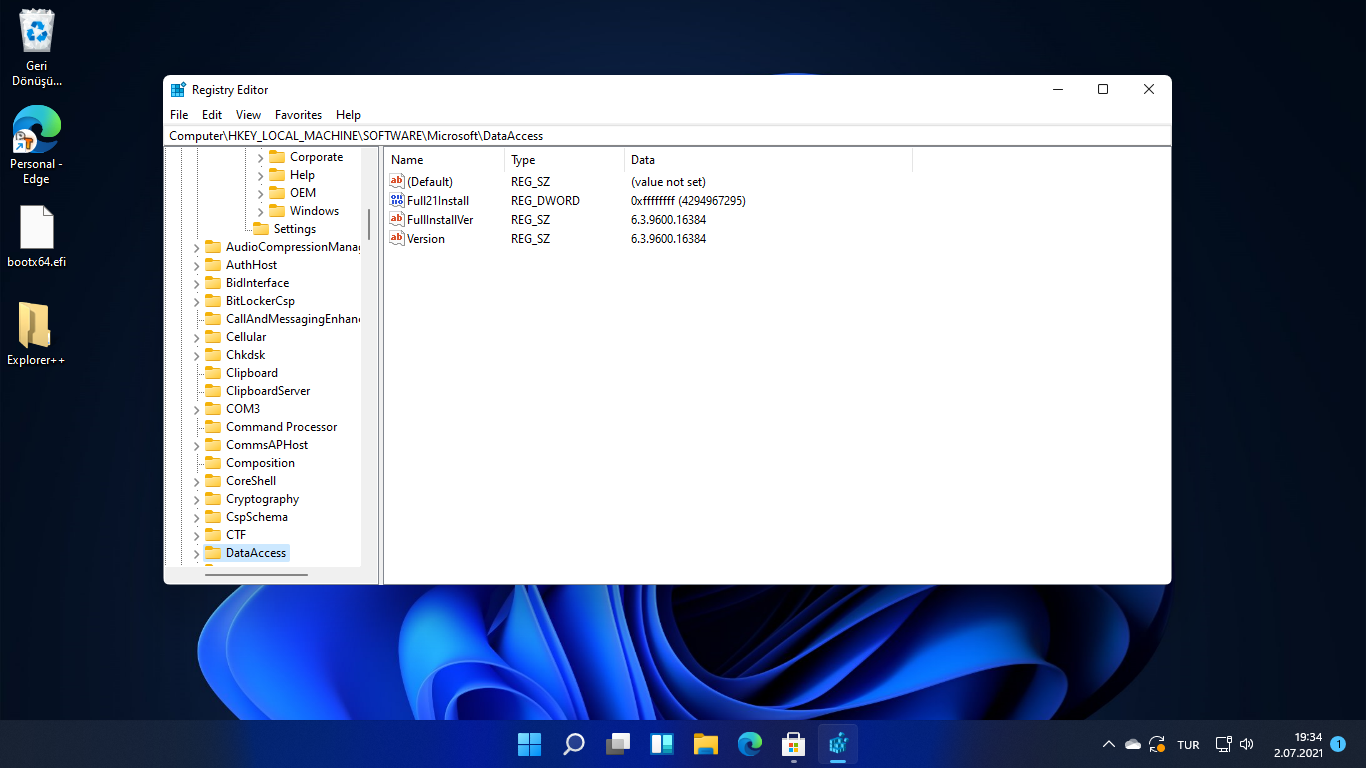The width and height of the screenshot is (1366, 768).
Task: Select the Clipboard key folder icon
Action: pyautogui.click(x=213, y=373)
